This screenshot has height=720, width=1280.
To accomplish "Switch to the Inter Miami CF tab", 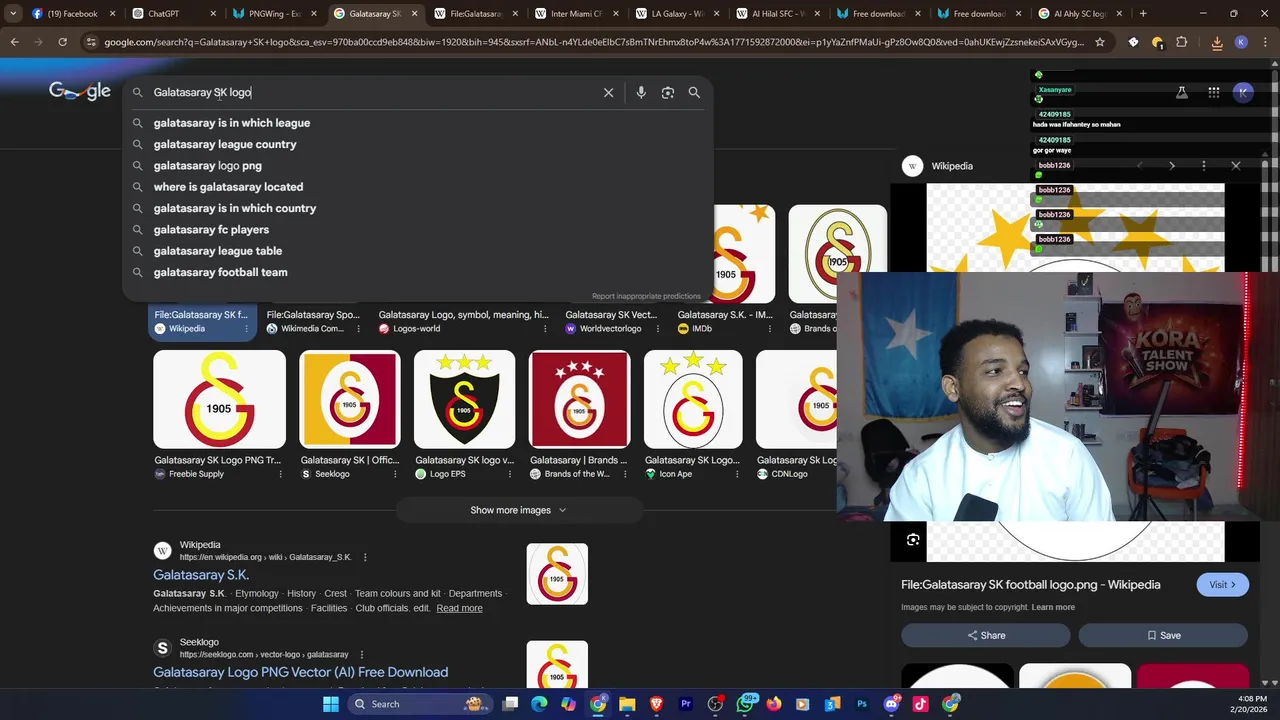I will pyautogui.click(x=575, y=14).
